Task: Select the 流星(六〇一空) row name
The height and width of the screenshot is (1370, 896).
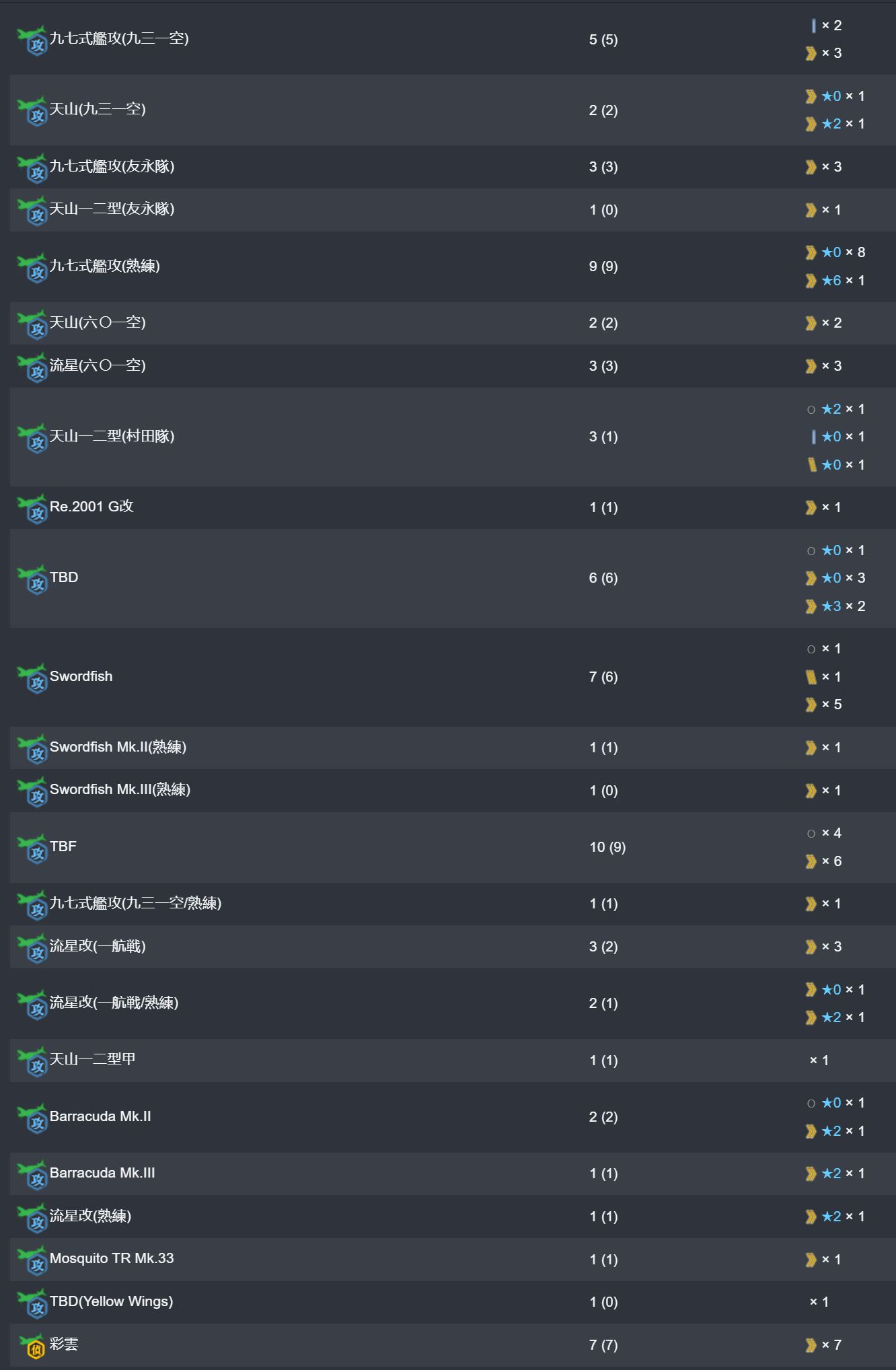Action: click(98, 365)
